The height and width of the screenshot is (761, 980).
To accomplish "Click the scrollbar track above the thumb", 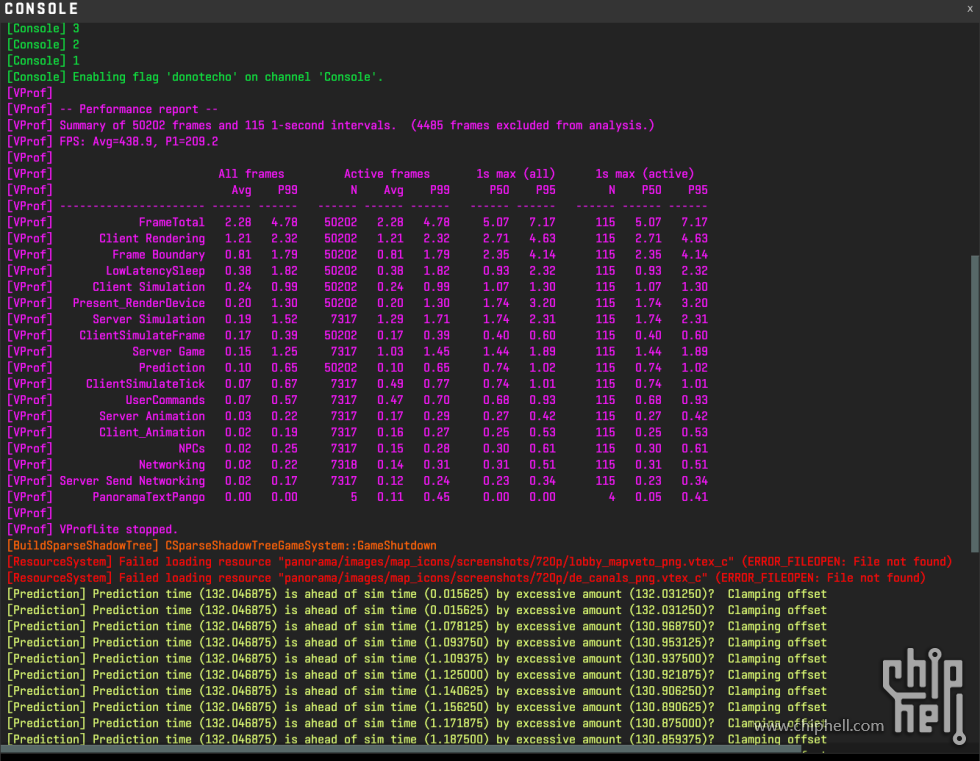I will click(974, 140).
